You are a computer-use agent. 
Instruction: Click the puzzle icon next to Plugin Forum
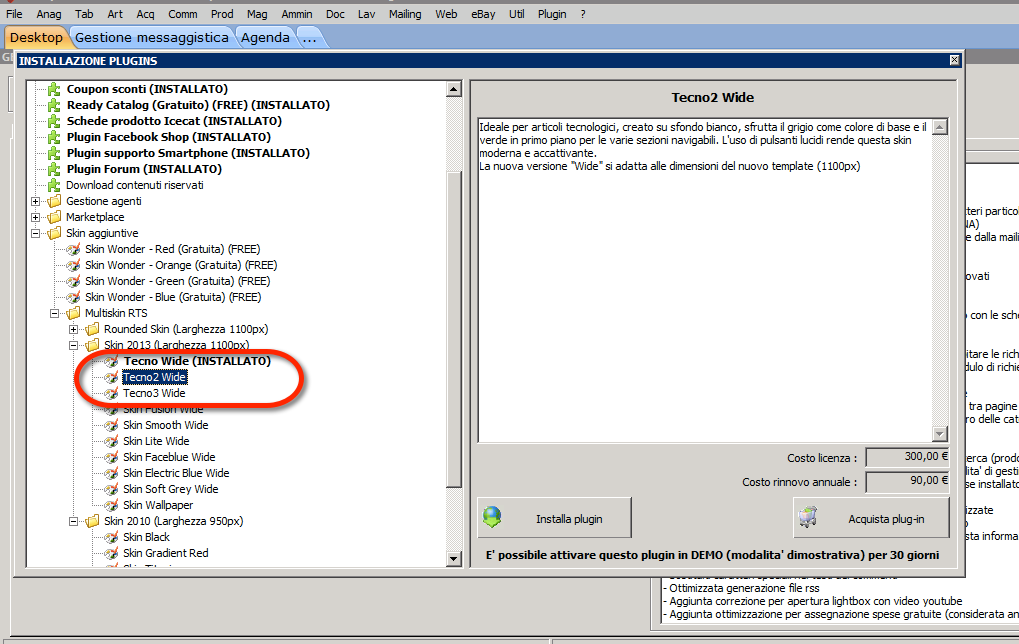click(54, 169)
